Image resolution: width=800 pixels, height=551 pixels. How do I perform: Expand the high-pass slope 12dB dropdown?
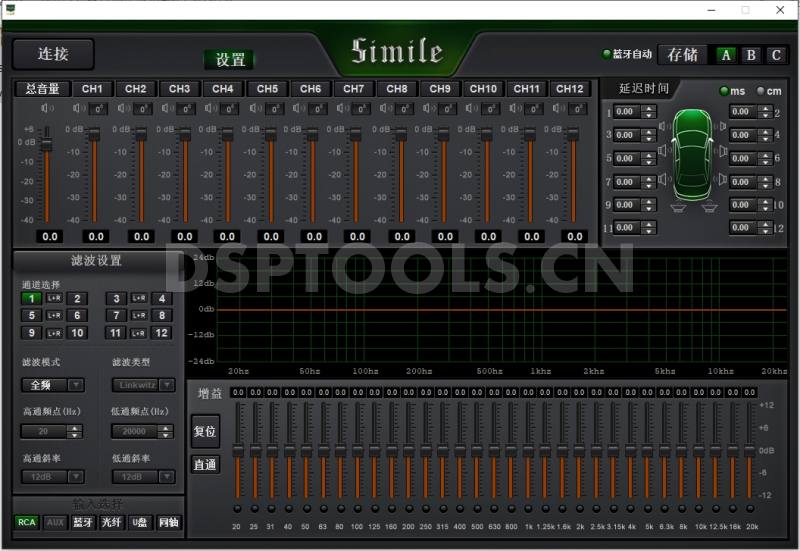tap(75, 477)
